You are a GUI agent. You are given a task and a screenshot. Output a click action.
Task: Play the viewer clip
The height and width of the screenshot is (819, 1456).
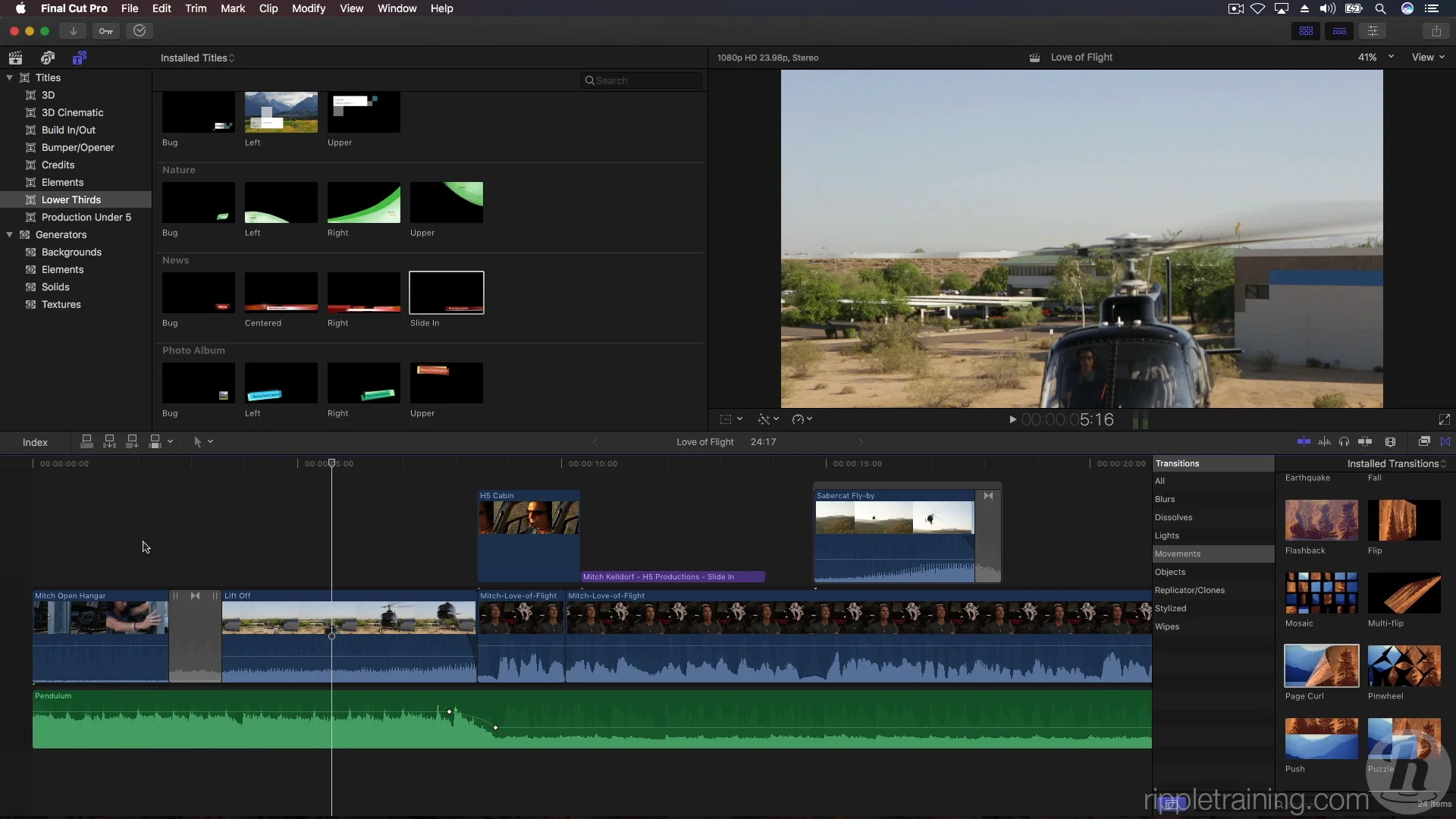1012,419
